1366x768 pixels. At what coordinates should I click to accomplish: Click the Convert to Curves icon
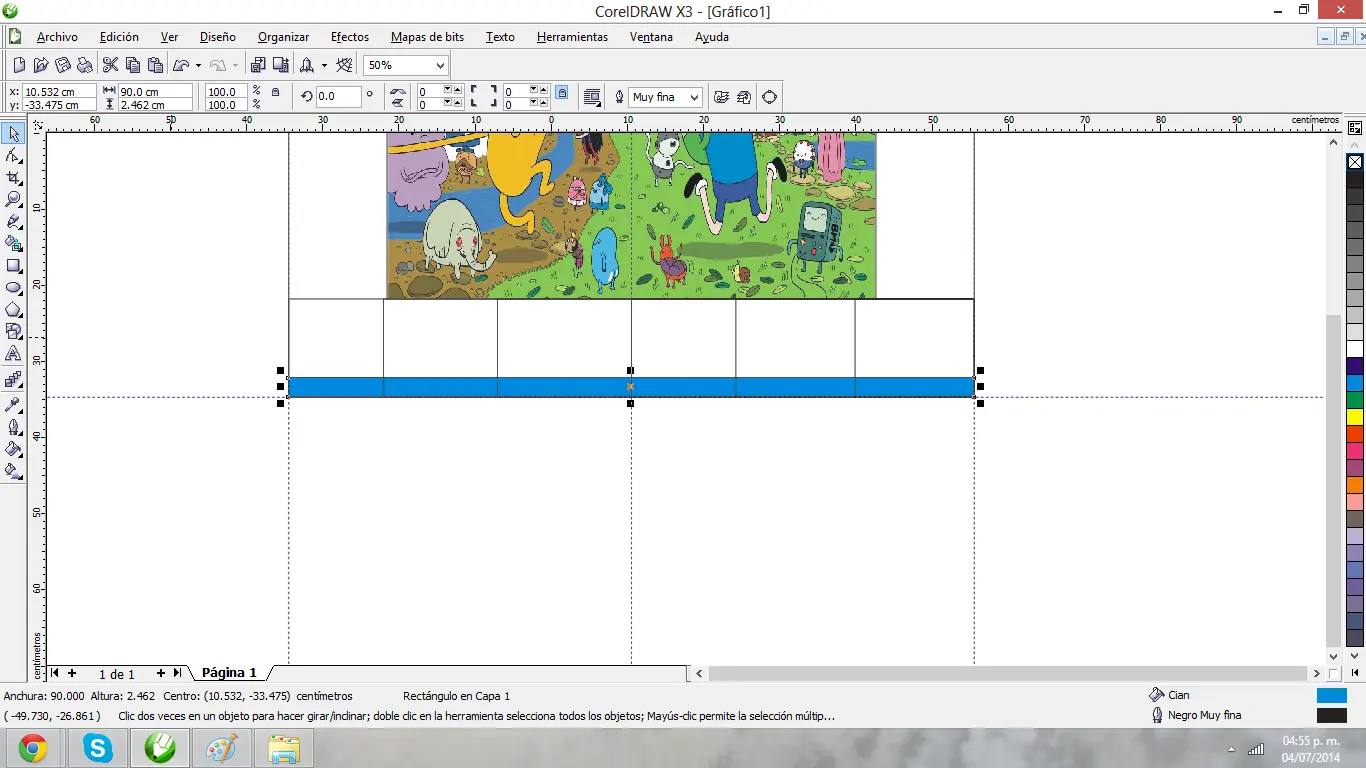(x=769, y=97)
